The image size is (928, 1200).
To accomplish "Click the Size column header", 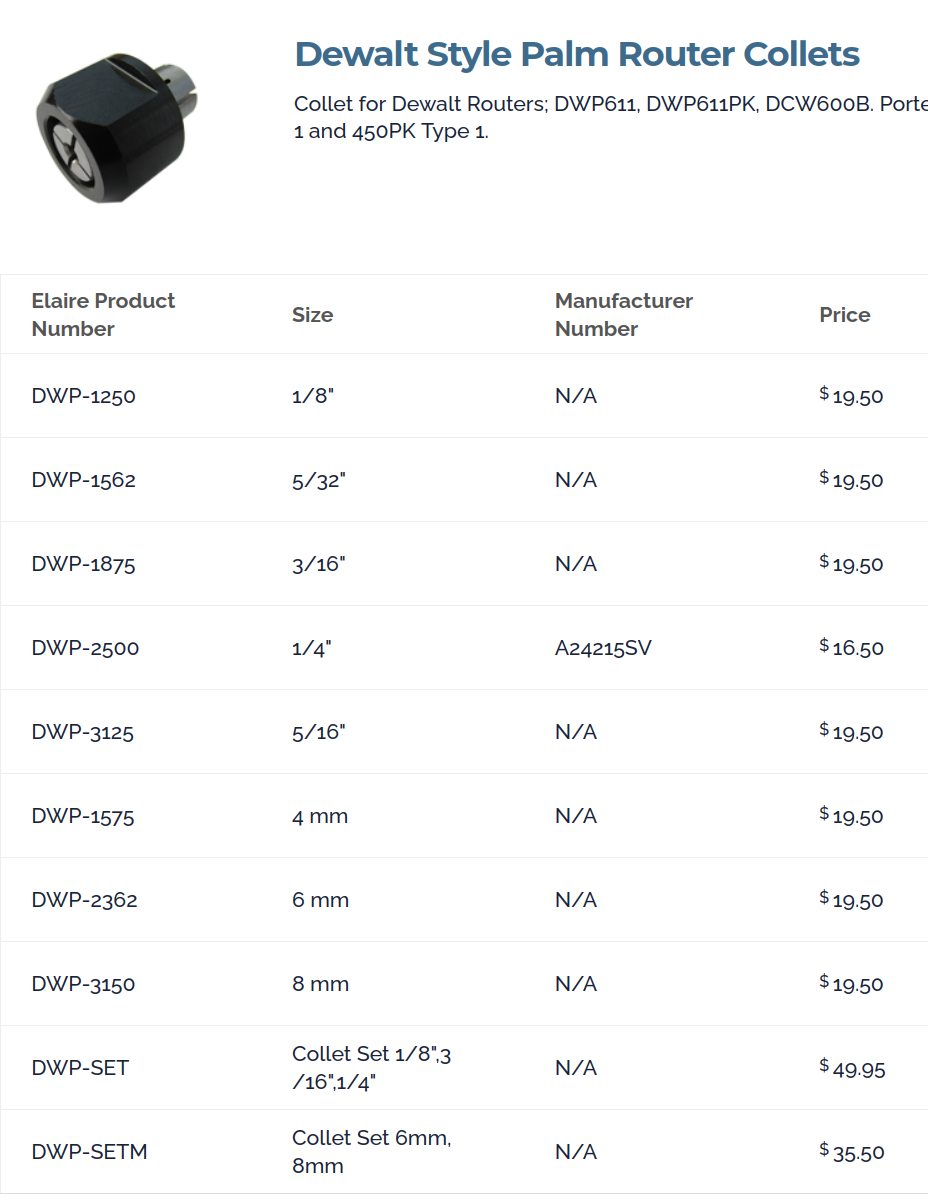I will click(312, 315).
